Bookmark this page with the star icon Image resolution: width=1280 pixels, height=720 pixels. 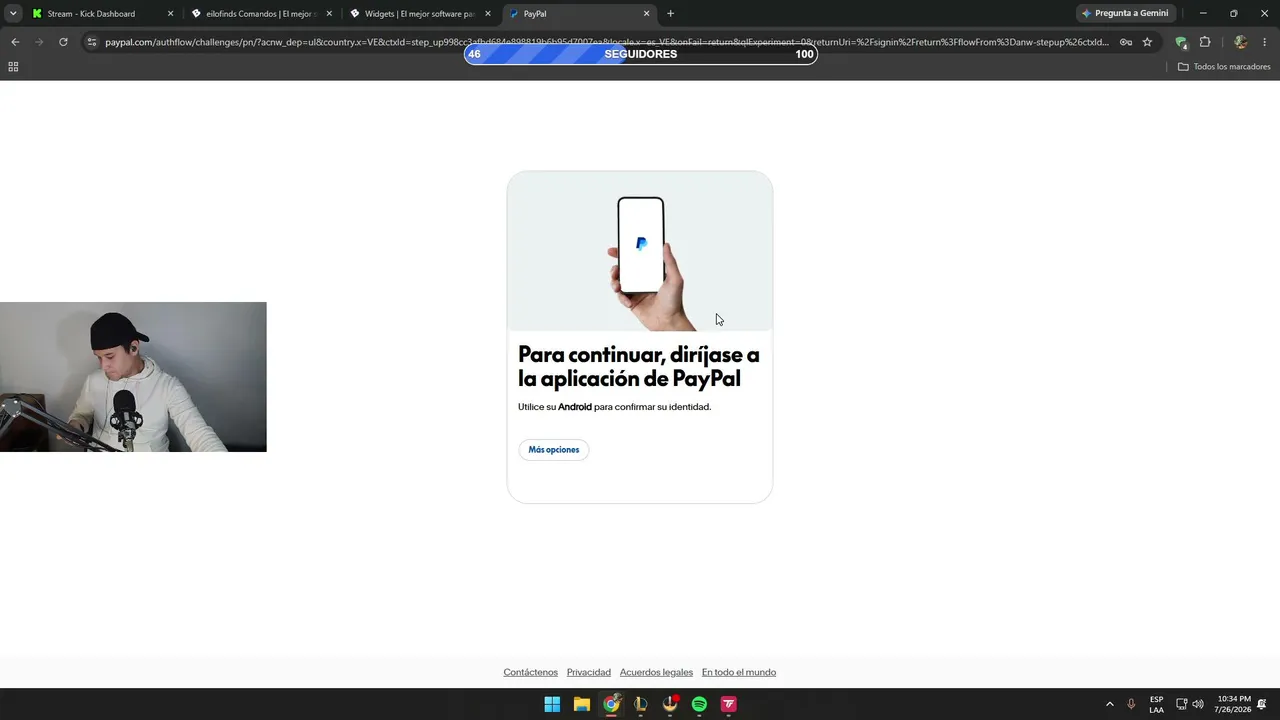click(x=1147, y=42)
